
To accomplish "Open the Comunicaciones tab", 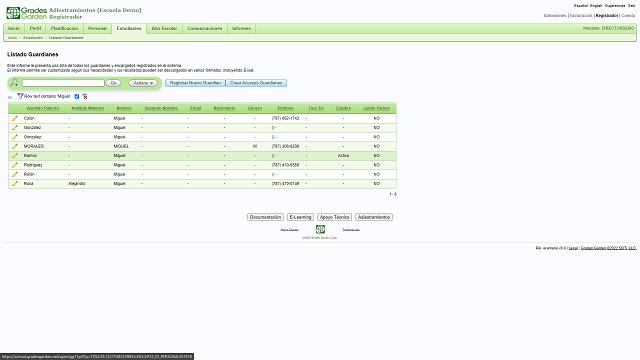I will click(x=204, y=29).
